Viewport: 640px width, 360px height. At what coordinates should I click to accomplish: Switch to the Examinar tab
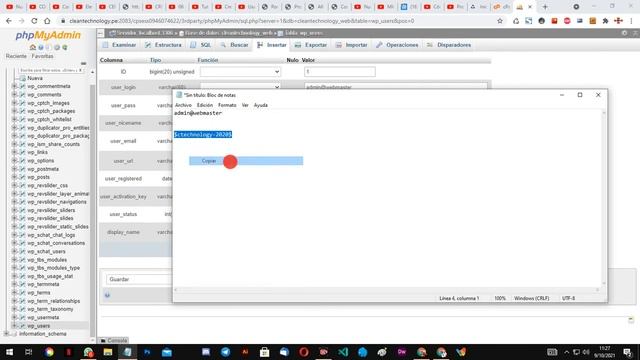pyautogui.click(x=119, y=45)
